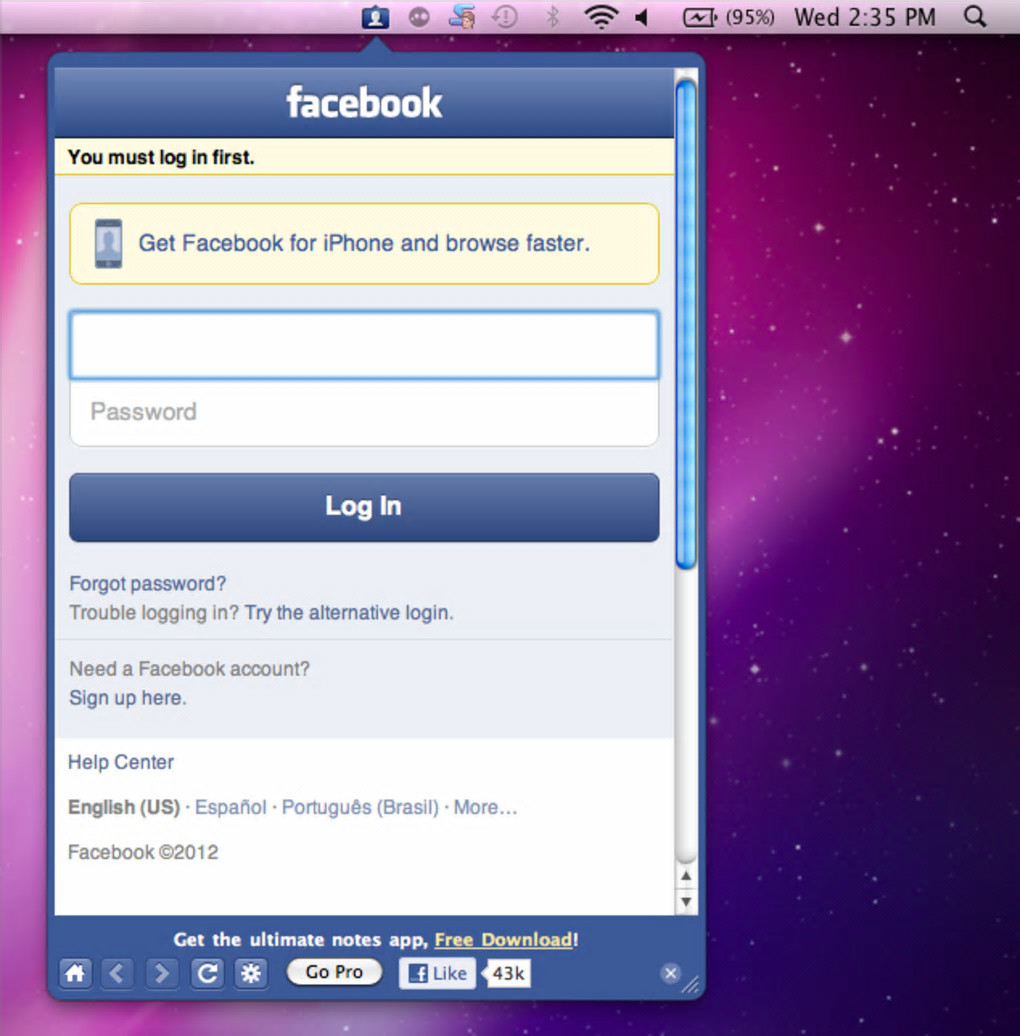Click the battery status indicator

pos(728,17)
